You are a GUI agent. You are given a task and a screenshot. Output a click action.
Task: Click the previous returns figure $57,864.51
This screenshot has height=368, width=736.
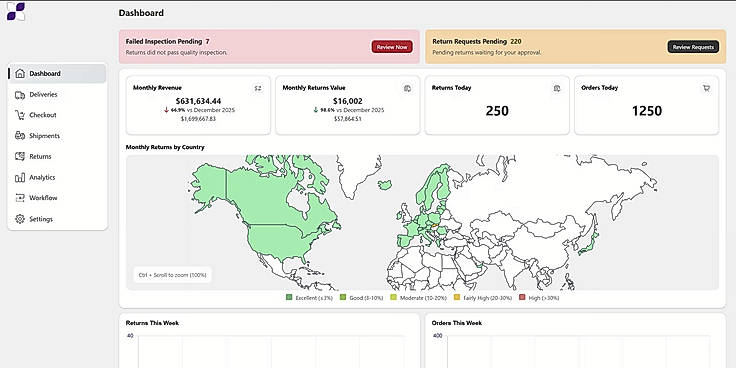(x=347, y=119)
